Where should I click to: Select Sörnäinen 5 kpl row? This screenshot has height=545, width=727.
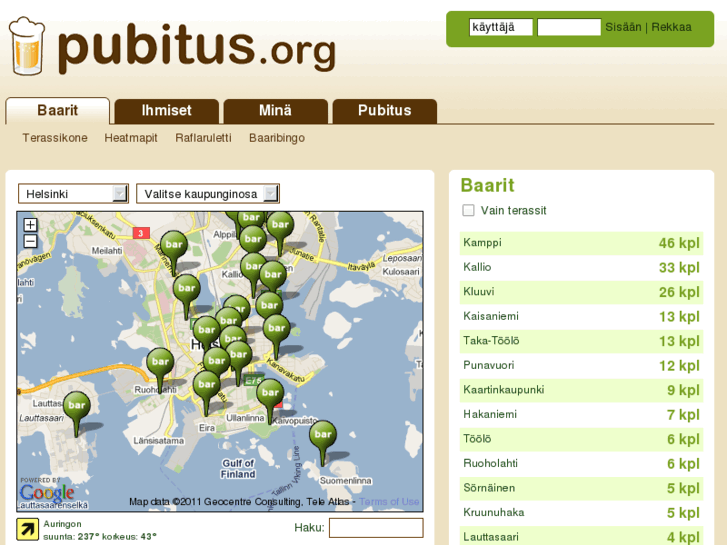point(581,488)
